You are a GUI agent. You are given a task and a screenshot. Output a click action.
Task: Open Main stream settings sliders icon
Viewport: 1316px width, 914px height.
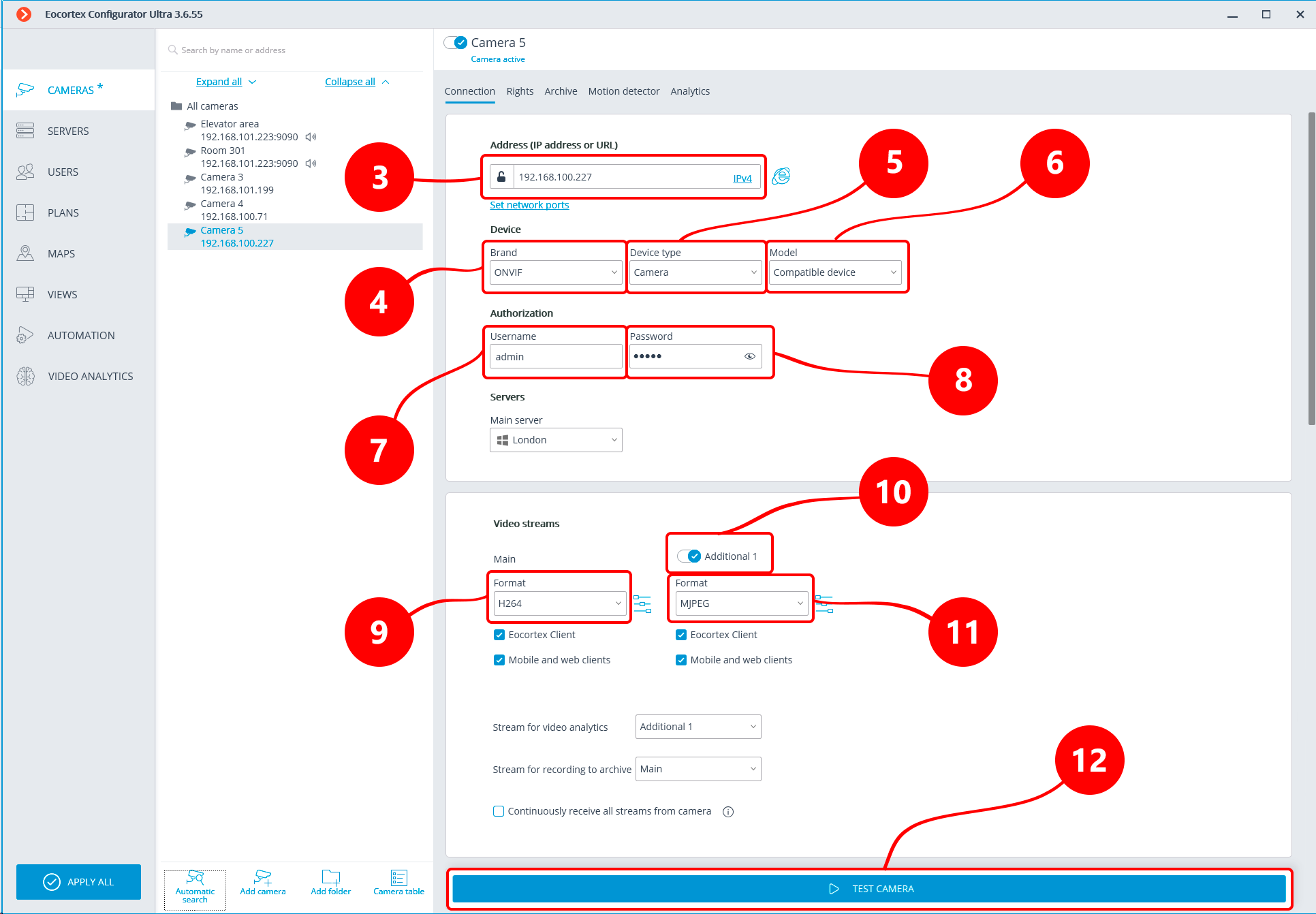pos(642,603)
